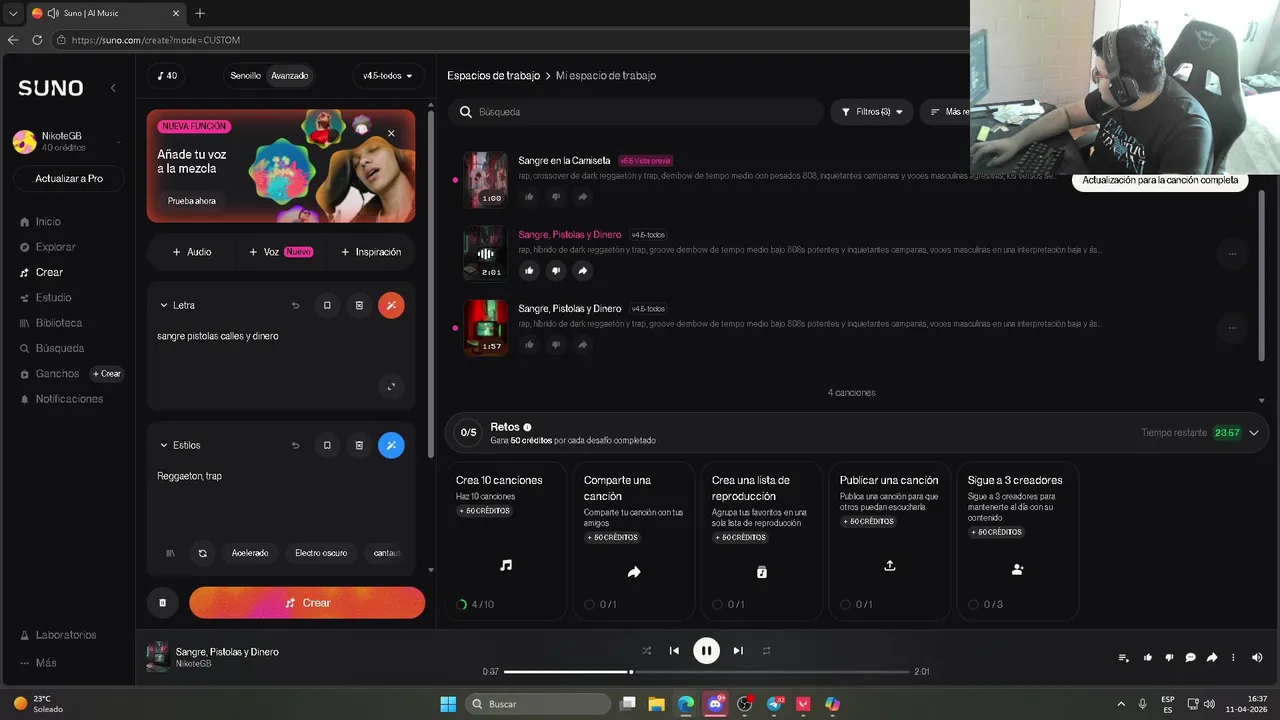Dislike the playing Sangre, Pistolas y Dinero track
The image size is (1280, 720).
(x=556, y=270)
